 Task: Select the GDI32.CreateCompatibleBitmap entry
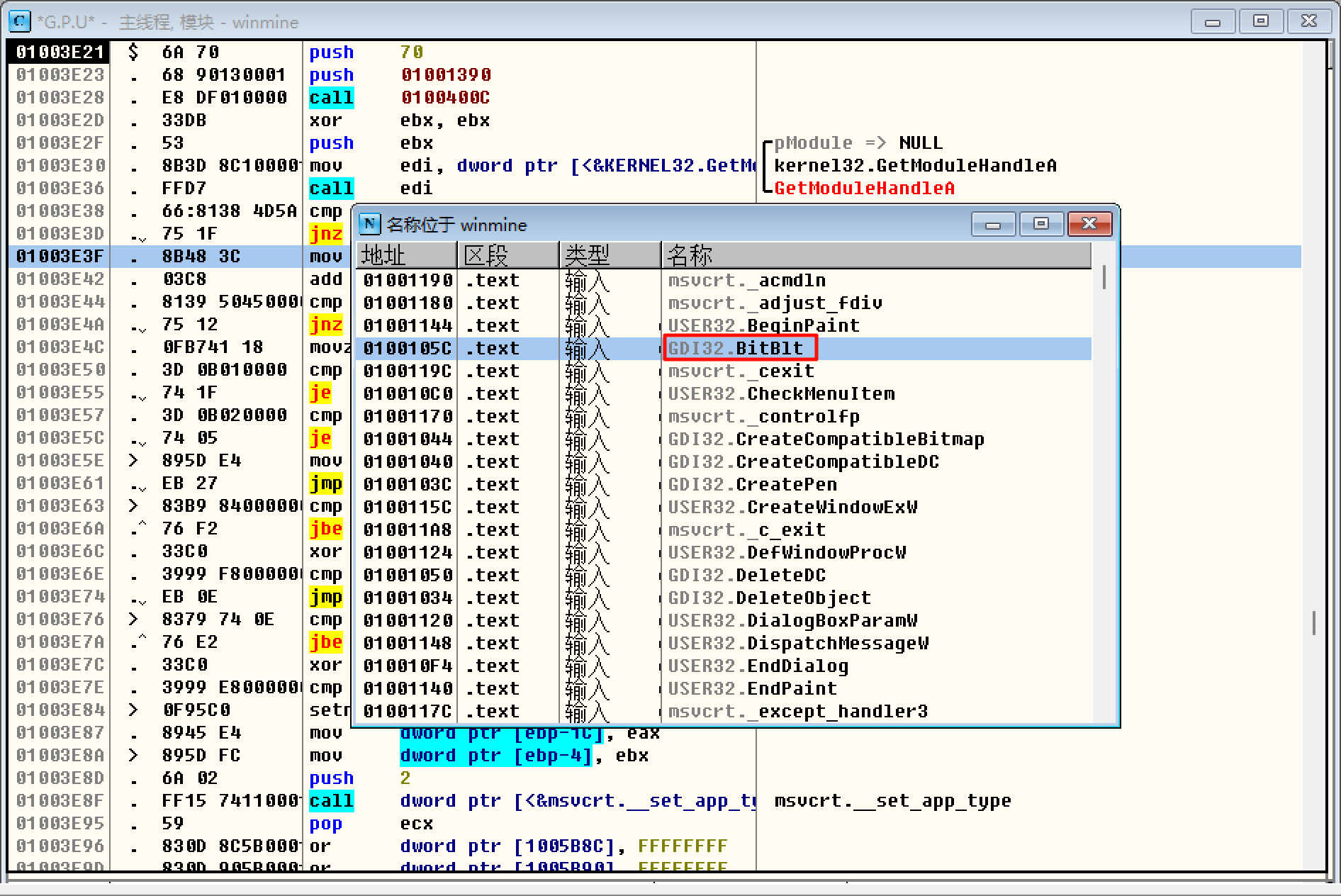pyautogui.click(x=826, y=439)
